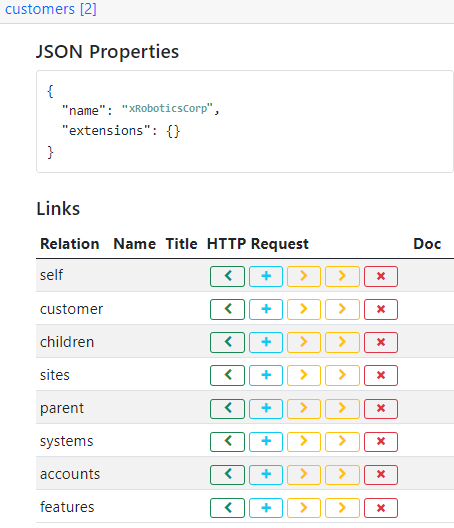Click the red X delete button for features
The image size is (454, 528).
pos(381,507)
